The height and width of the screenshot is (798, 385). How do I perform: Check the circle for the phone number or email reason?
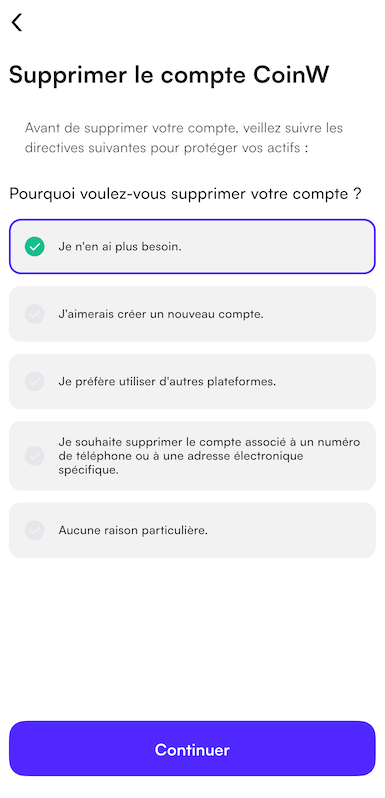pyautogui.click(x=35, y=456)
